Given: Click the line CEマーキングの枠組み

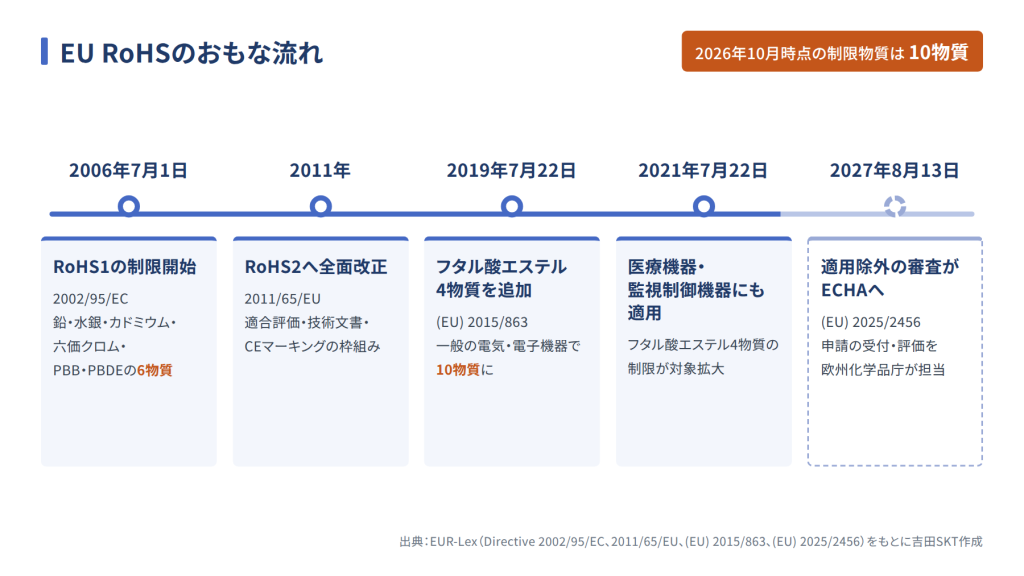Looking at the screenshot, I should 312,347.
